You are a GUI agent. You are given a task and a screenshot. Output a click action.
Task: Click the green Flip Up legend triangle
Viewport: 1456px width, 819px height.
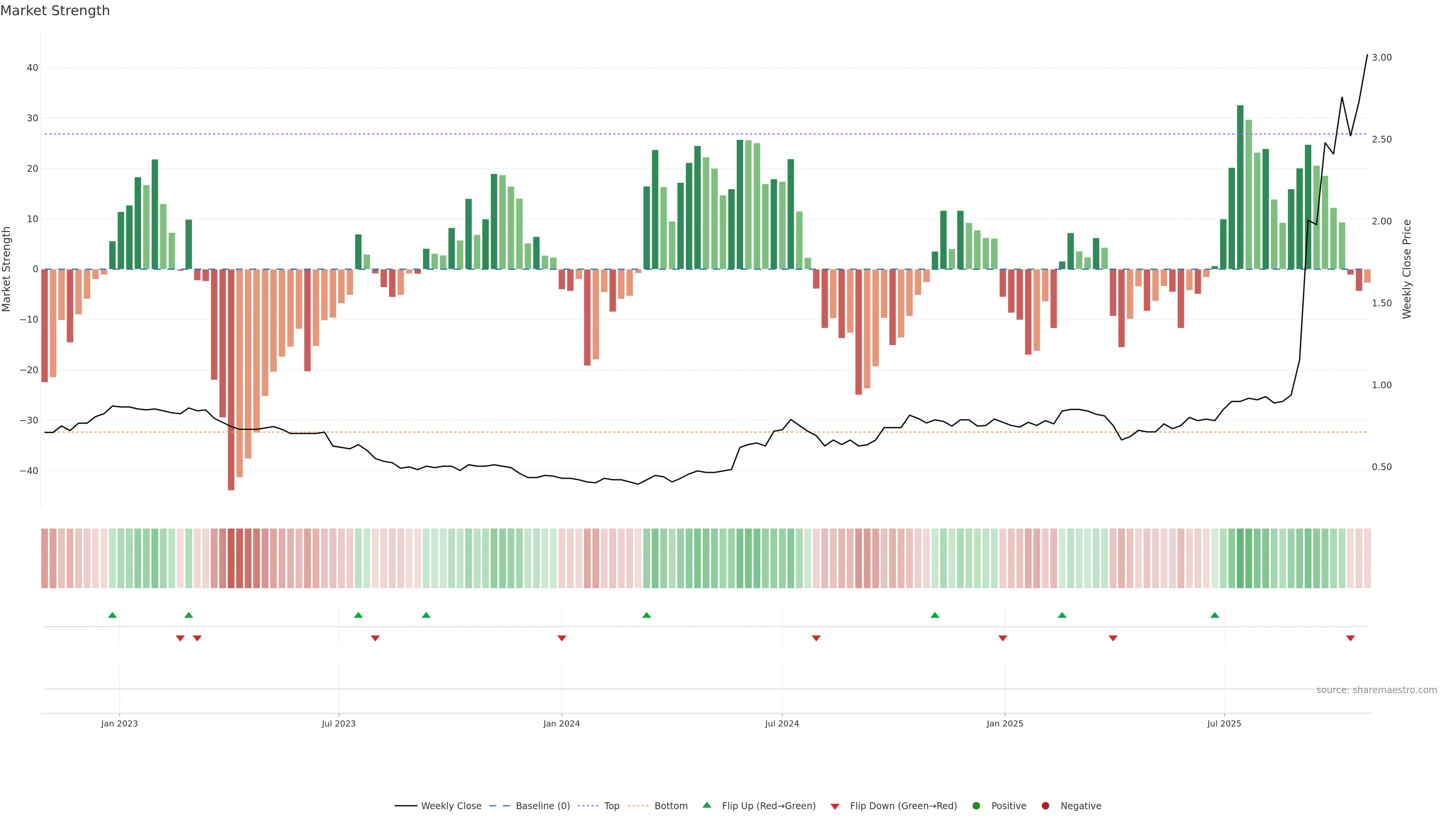pos(706,805)
